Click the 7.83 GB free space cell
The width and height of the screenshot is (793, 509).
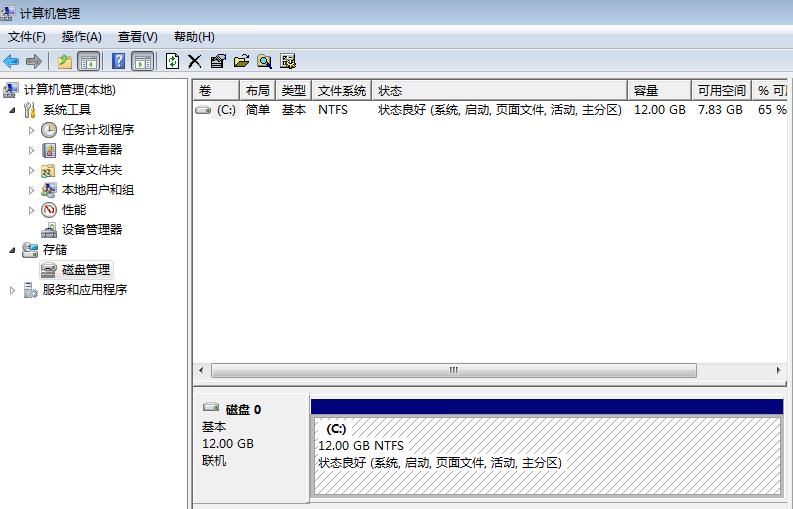720,110
